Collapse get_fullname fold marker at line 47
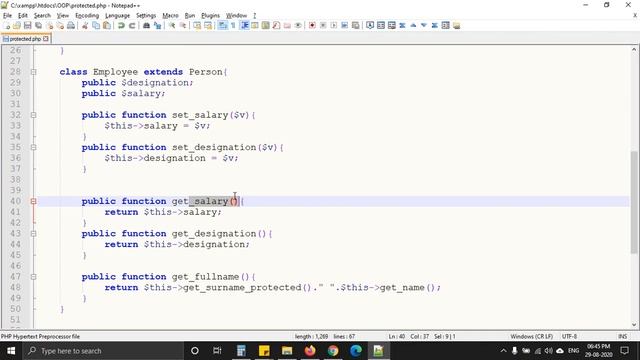 click(33, 277)
